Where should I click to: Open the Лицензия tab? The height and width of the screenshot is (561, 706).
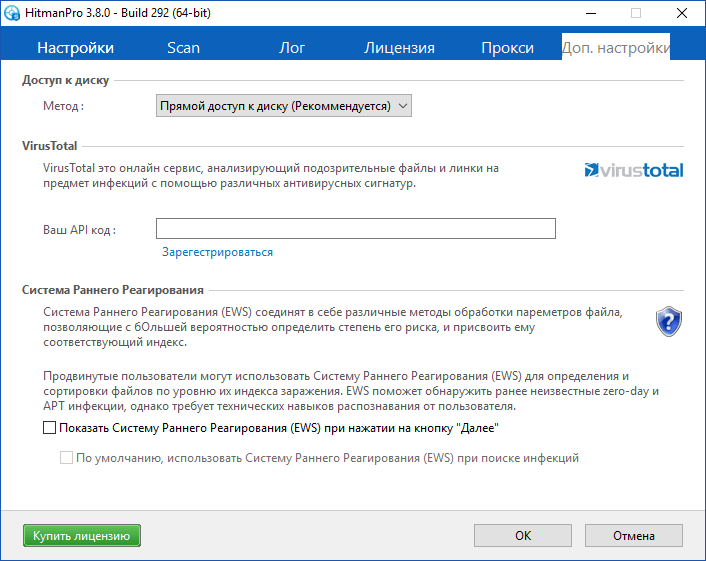(x=399, y=48)
